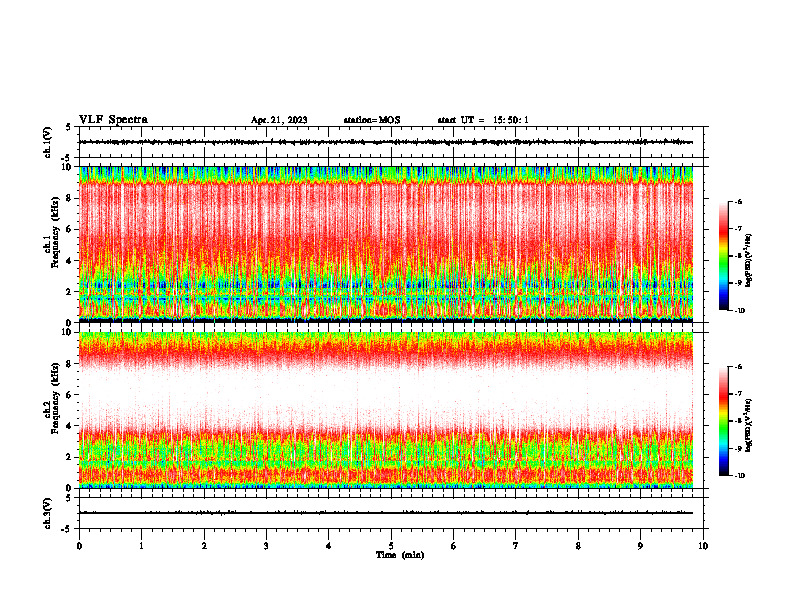Click the date text "Apr. 21, 2023"

coord(279,120)
